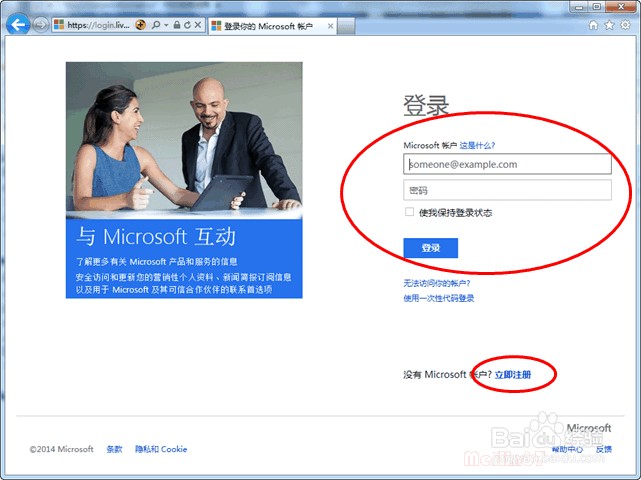641x480 pixels.
Task: Refresh the page with the reload icon
Action: tap(187, 25)
